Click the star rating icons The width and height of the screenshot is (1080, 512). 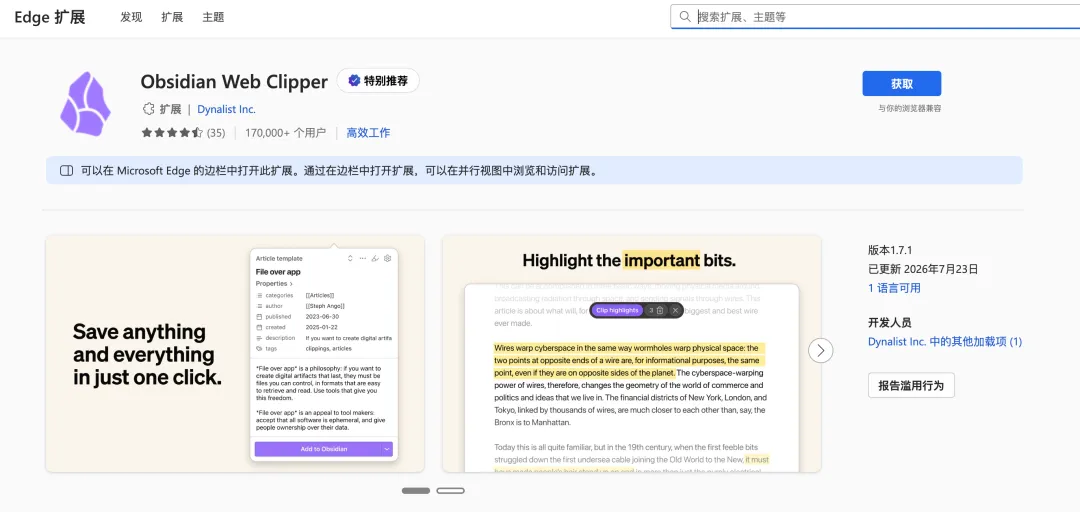coord(172,132)
